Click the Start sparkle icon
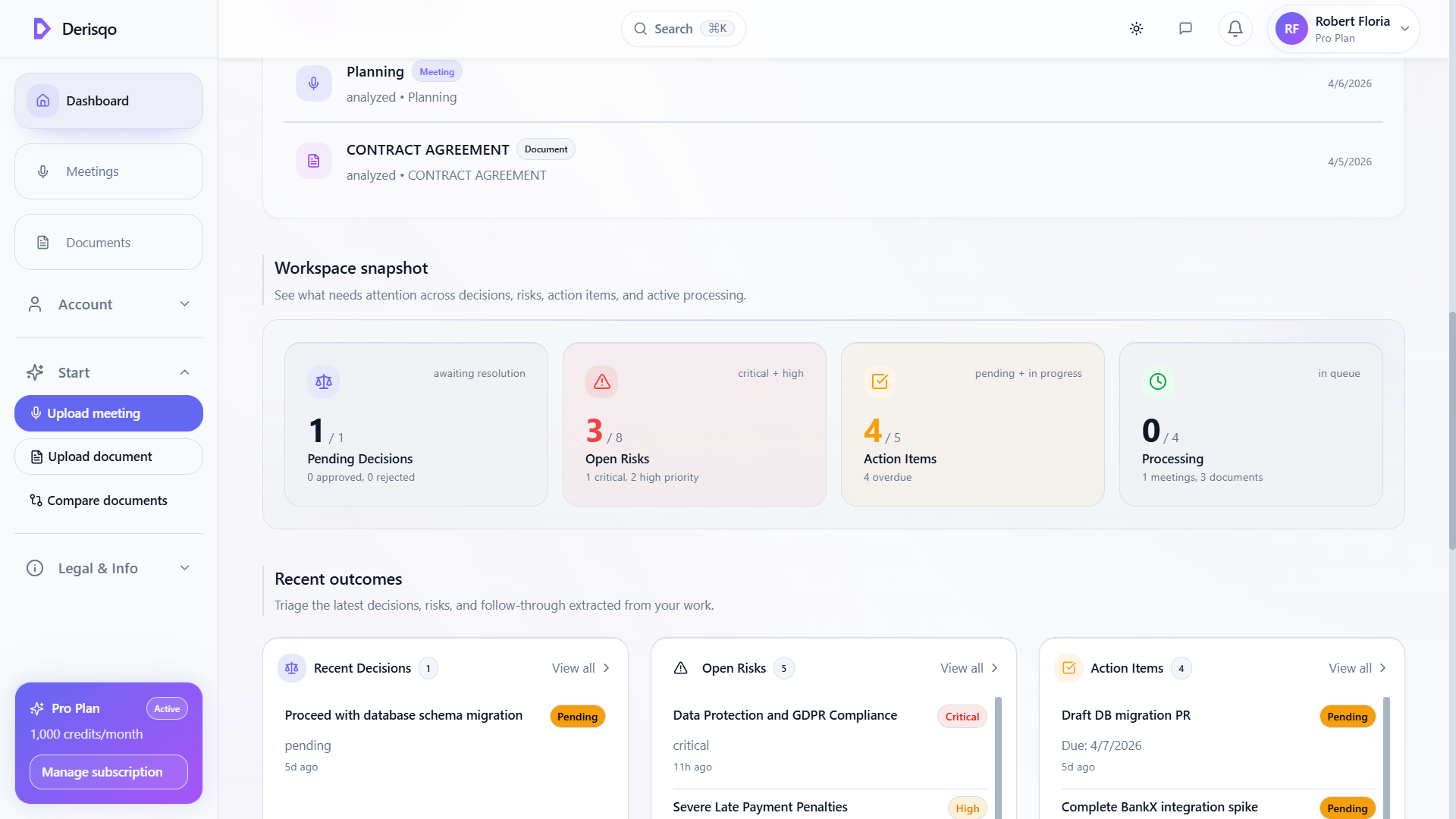Image resolution: width=1456 pixels, height=819 pixels. click(35, 372)
